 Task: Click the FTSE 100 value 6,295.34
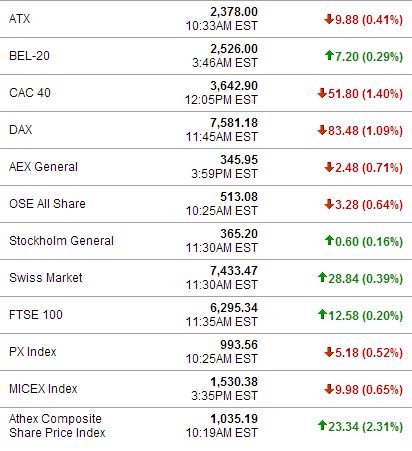click(234, 308)
